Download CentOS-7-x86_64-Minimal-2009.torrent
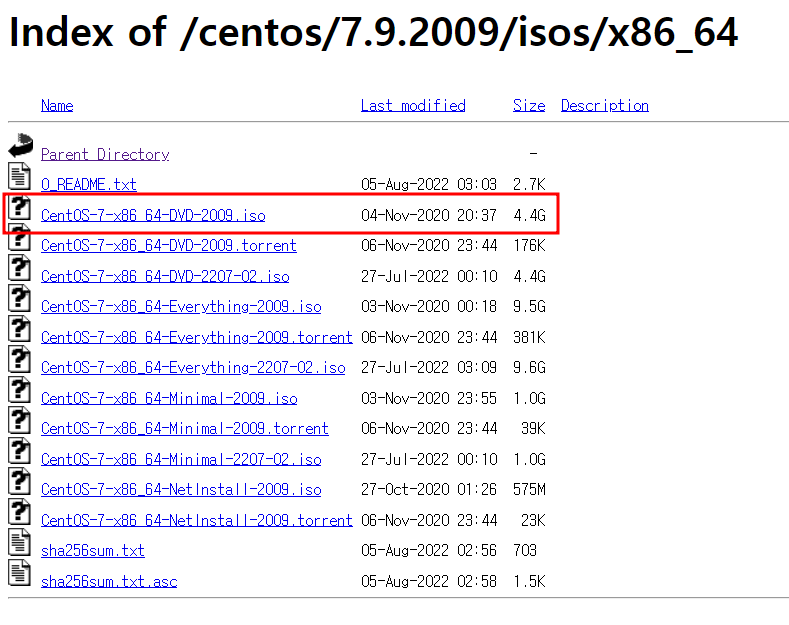The height and width of the screenshot is (625, 789). click(185, 428)
